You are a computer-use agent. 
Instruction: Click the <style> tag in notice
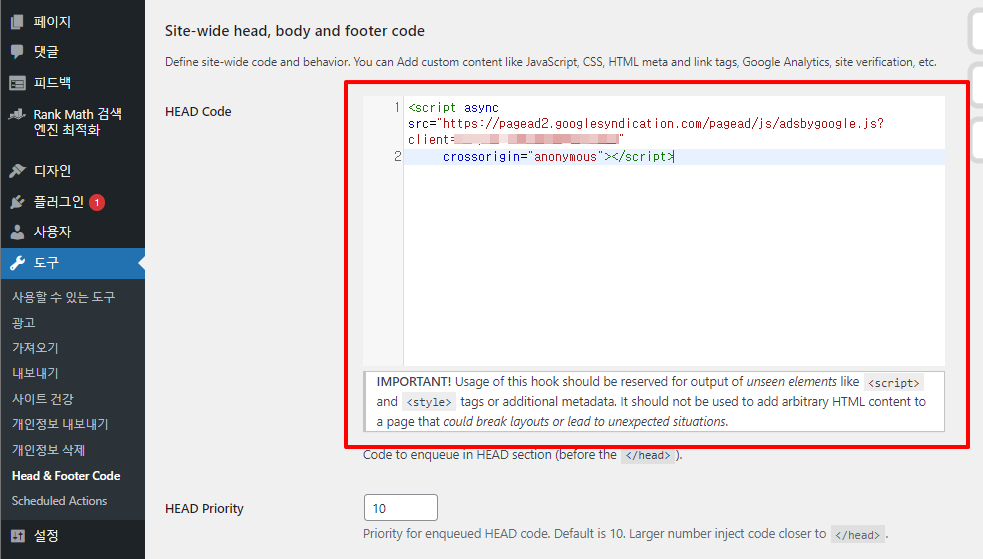(429, 402)
